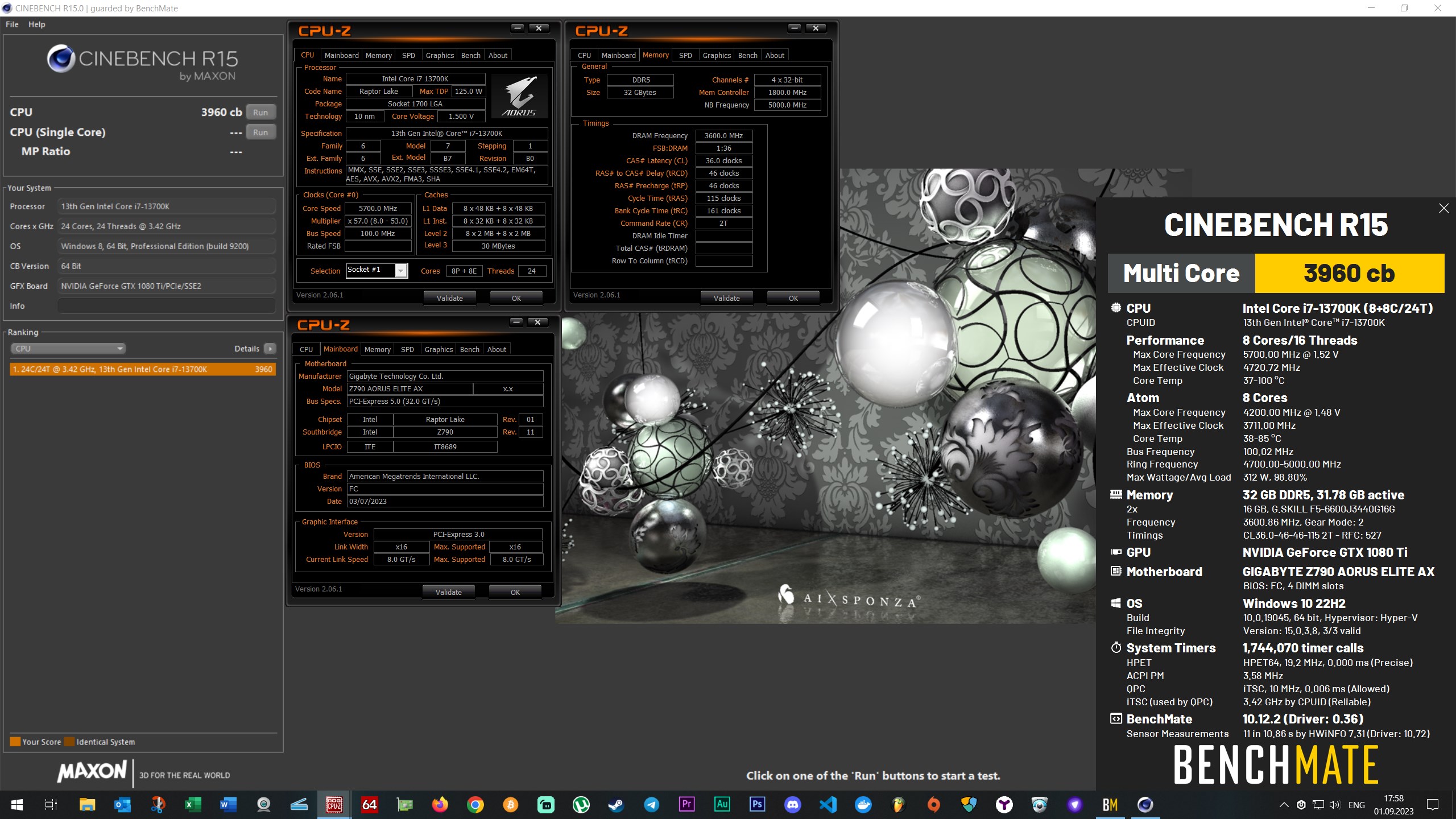
Task: Switch to Mainboard tab in the CPU-Z CPU window
Action: click(341, 55)
